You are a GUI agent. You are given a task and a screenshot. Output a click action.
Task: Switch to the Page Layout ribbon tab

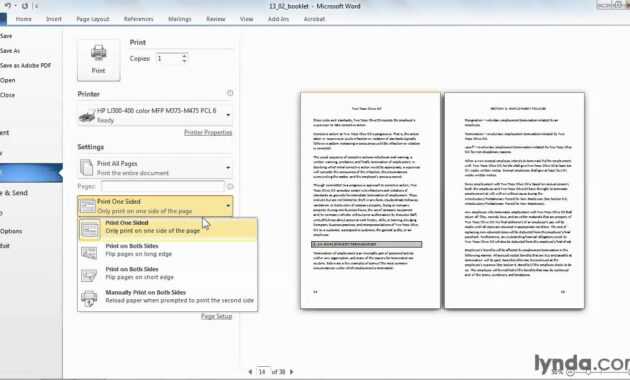point(93,19)
